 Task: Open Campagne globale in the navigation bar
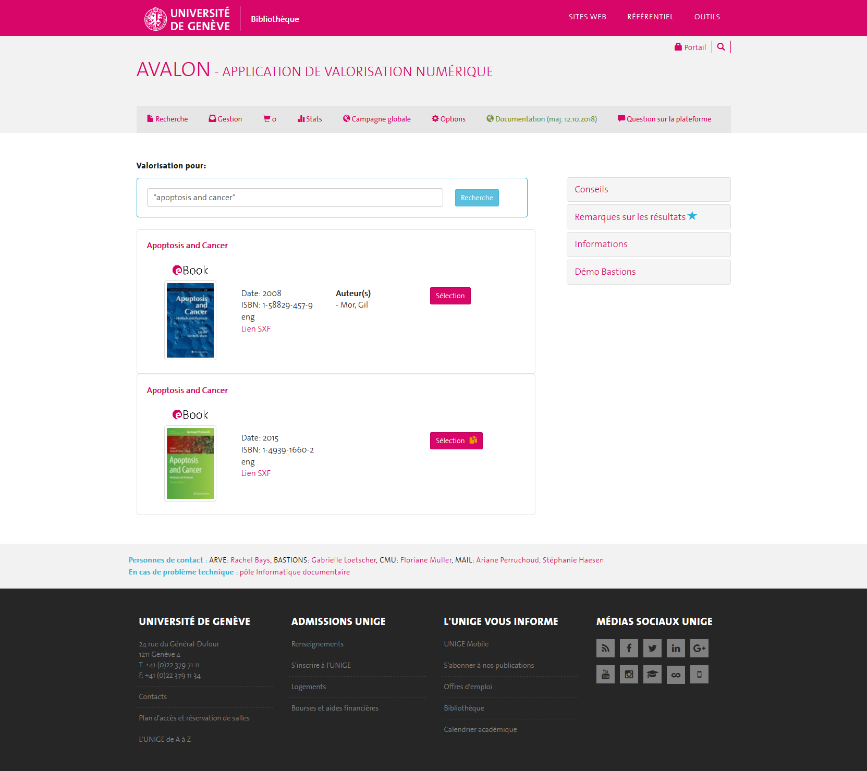tap(377, 119)
